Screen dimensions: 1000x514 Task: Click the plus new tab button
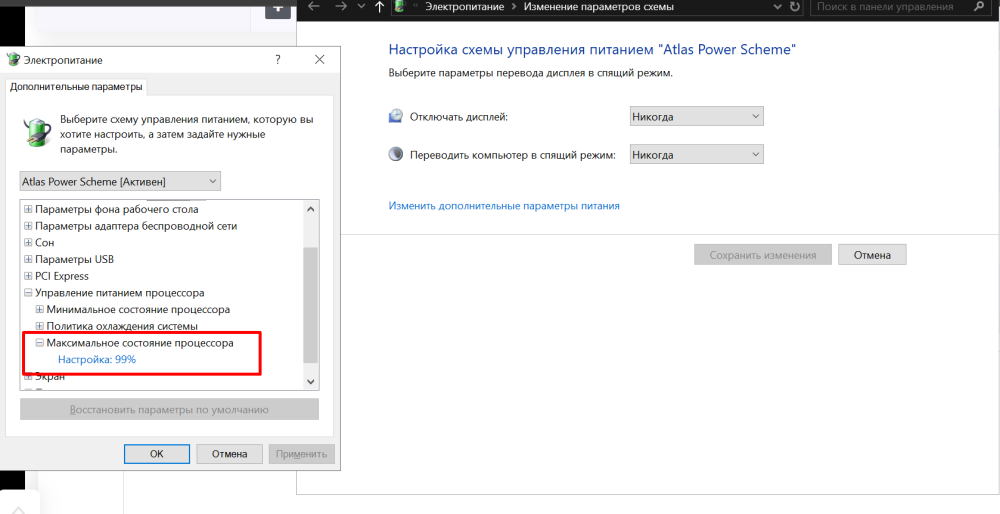point(278,8)
